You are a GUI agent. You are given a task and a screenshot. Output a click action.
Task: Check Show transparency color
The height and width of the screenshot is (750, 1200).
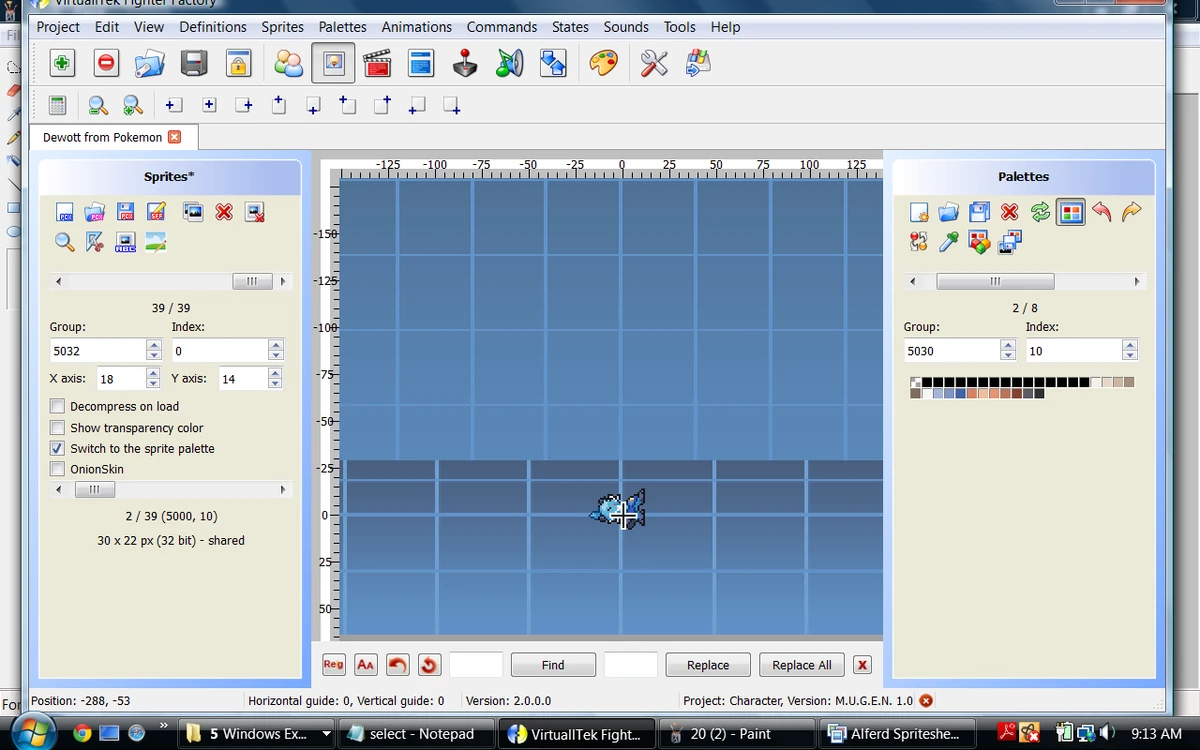[x=57, y=427]
